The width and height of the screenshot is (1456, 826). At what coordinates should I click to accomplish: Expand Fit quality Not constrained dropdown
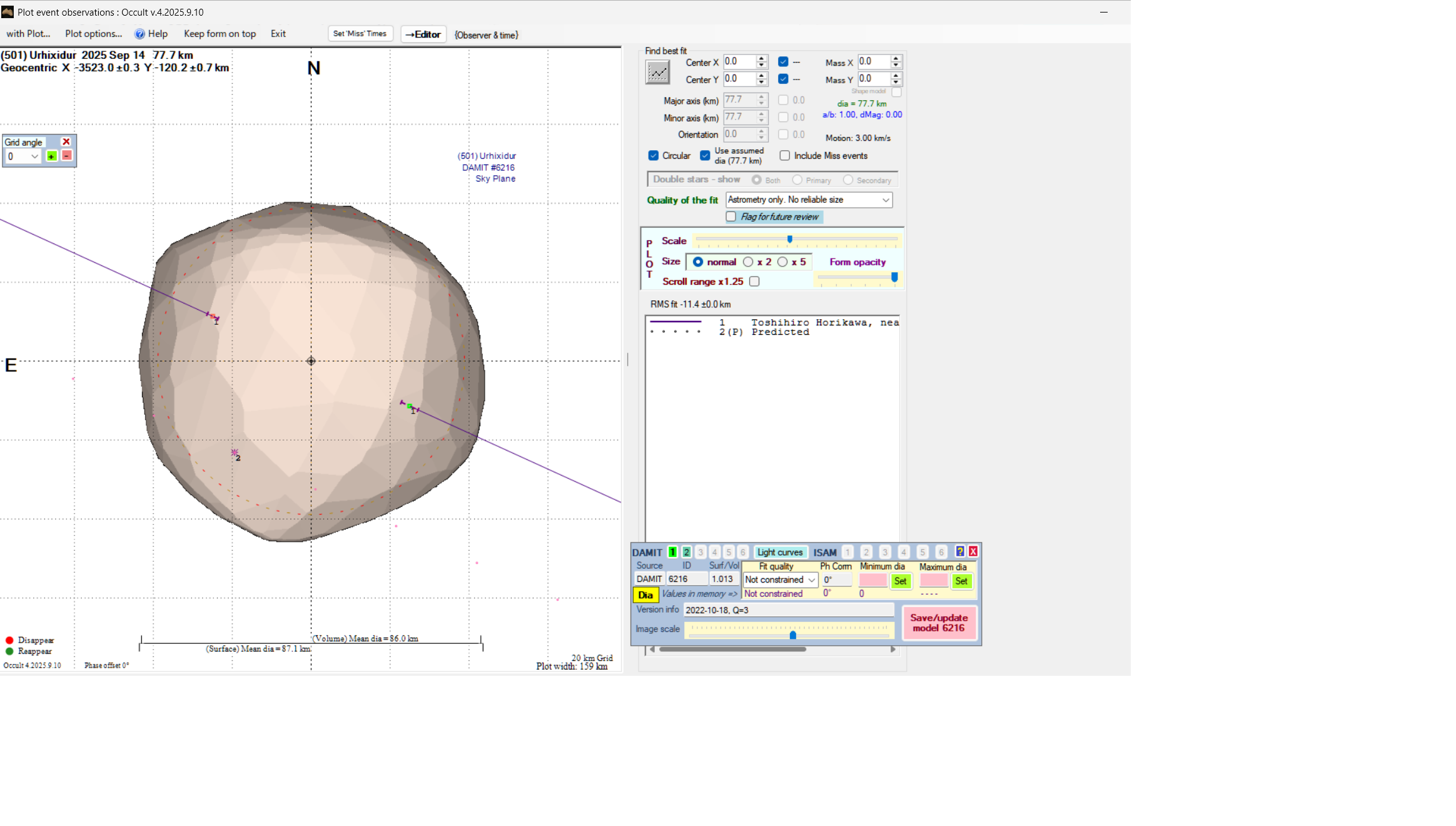pyautogui.click(x=811, y=580)
